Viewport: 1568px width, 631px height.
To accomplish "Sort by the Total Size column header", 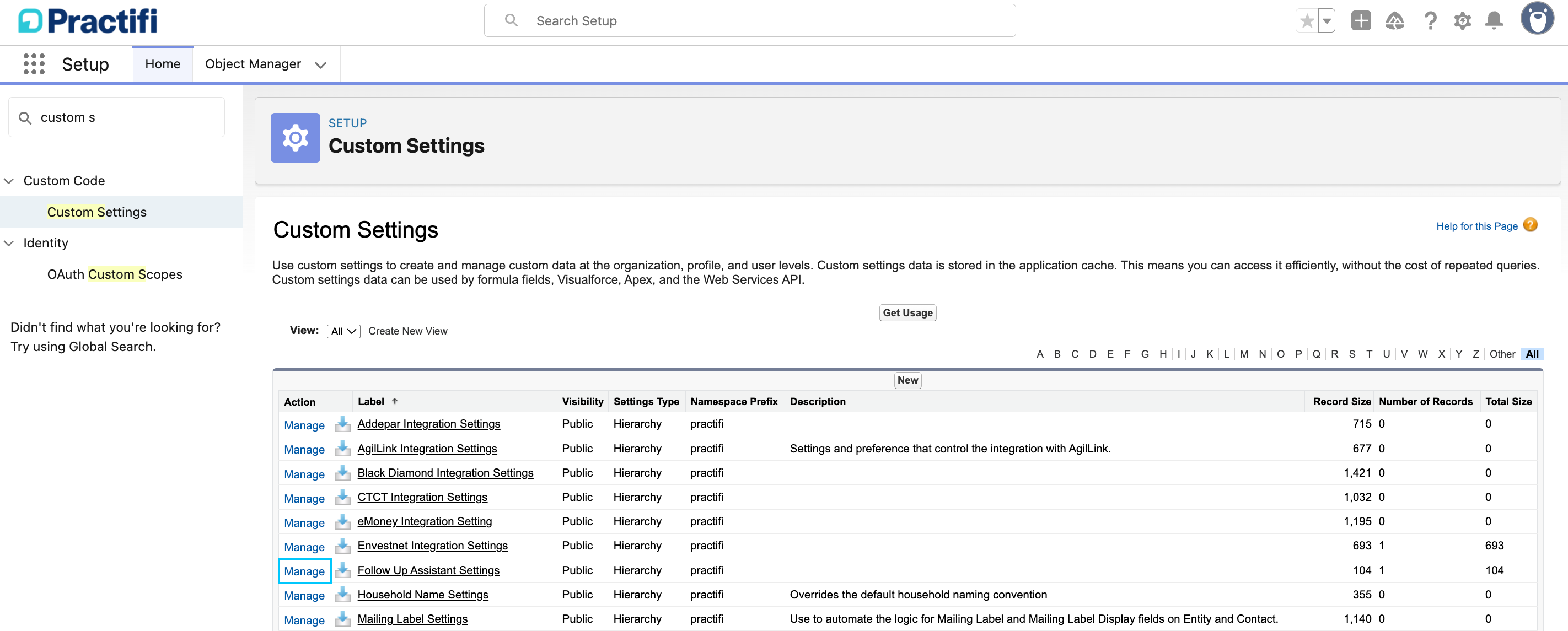I will (x=1508, y=402).
